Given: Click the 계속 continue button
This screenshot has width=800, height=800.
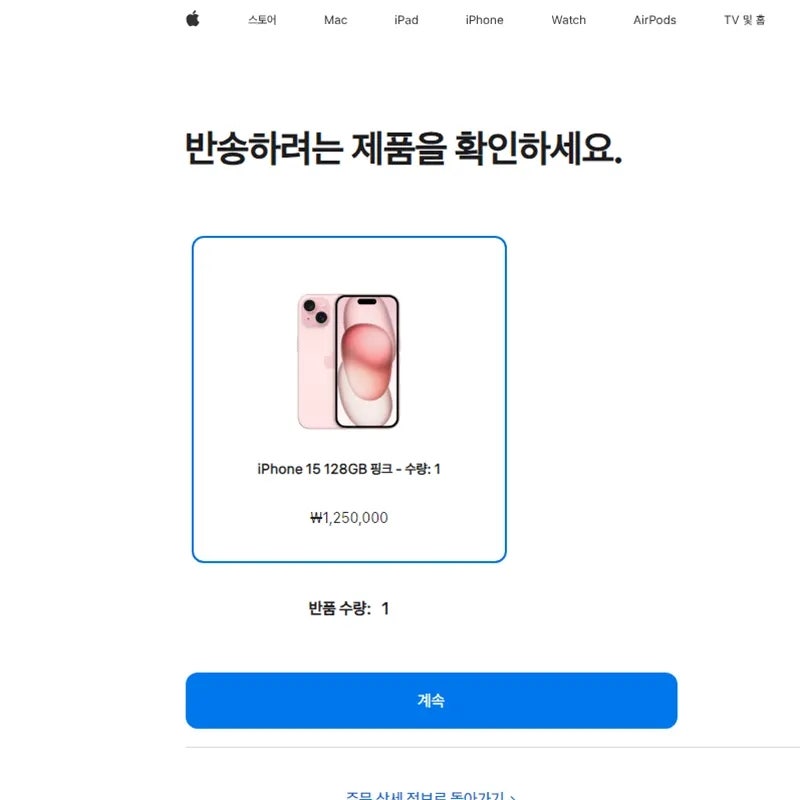Looking at the screenshot, I should click(x=431, y=700).
